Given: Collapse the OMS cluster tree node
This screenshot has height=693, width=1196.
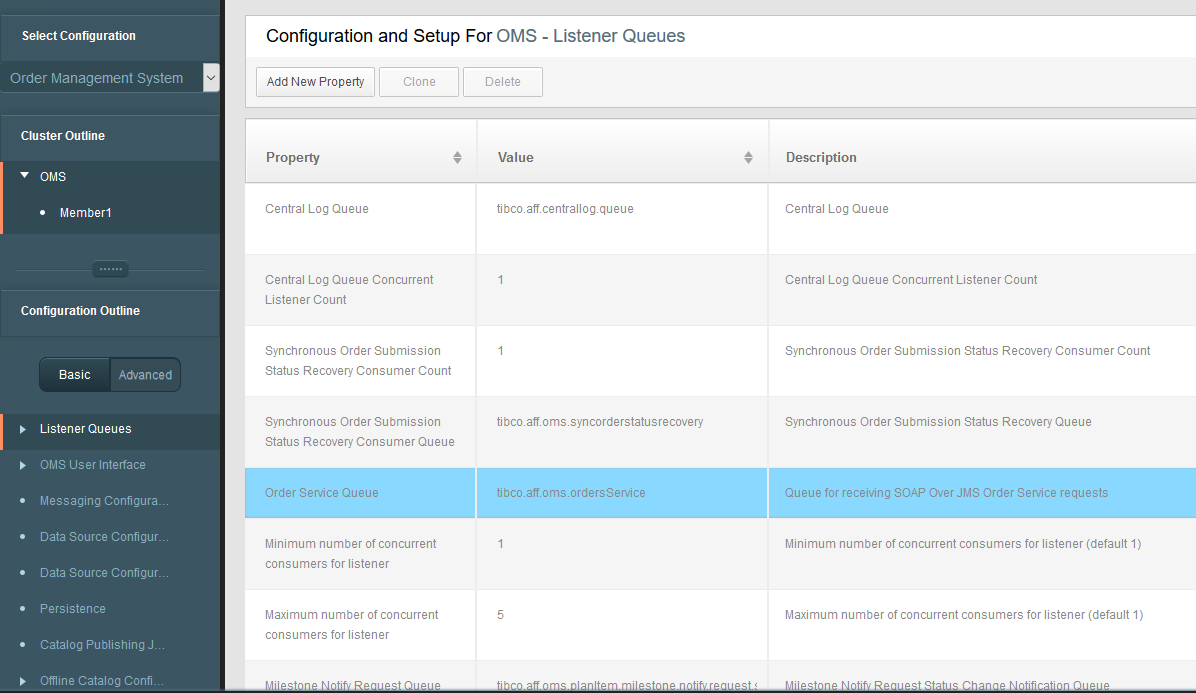Looking at the screenshot, I should (x=25, y=176).
